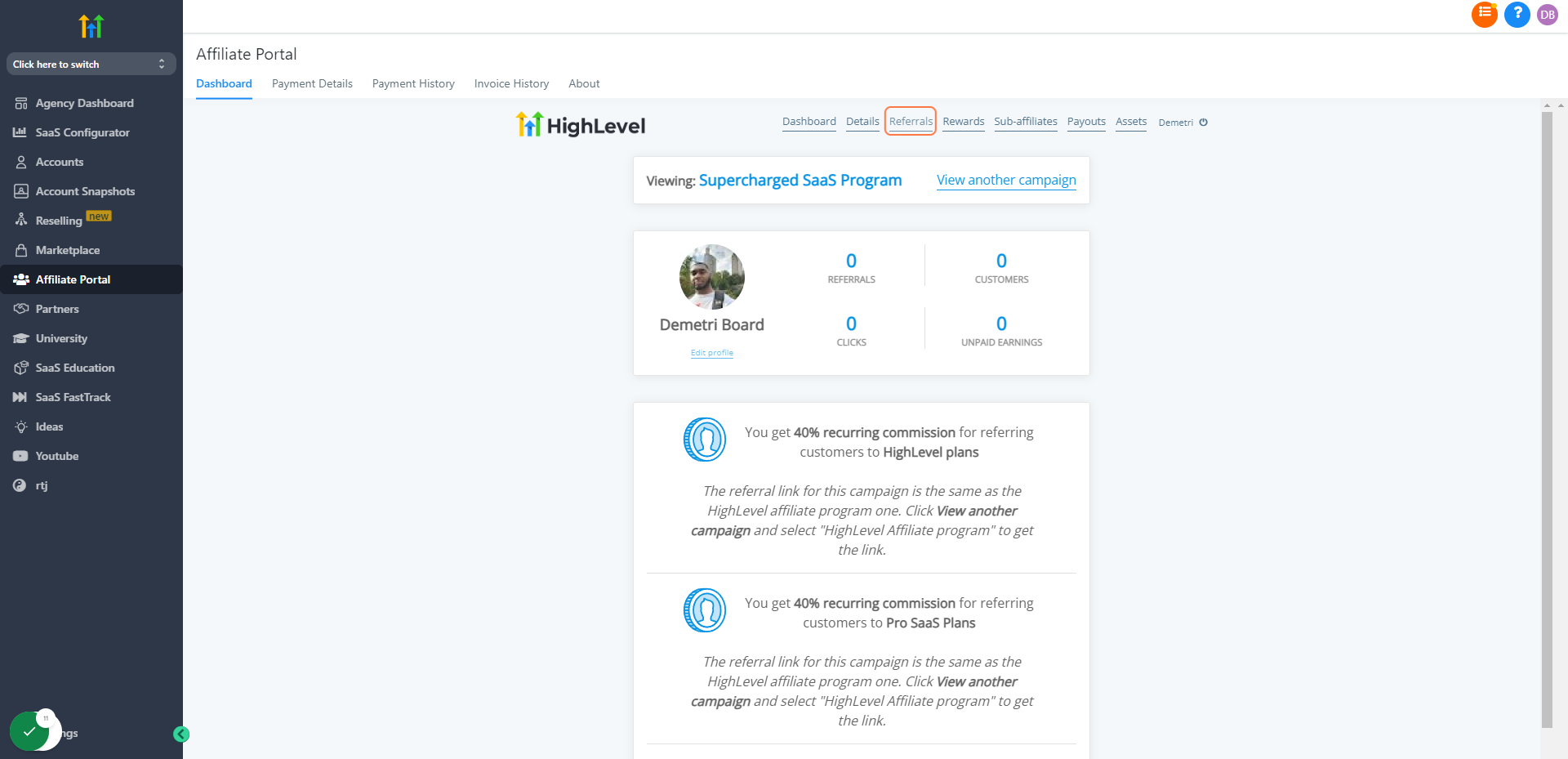Click the Ideas lightbulb icon
Viewport: 1568px width, 759px height.
tap(21, 426)
